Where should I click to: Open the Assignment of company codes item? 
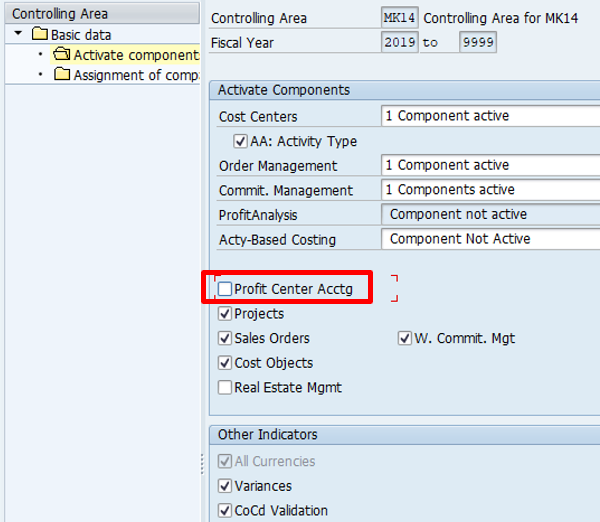(x=135, y=75)
